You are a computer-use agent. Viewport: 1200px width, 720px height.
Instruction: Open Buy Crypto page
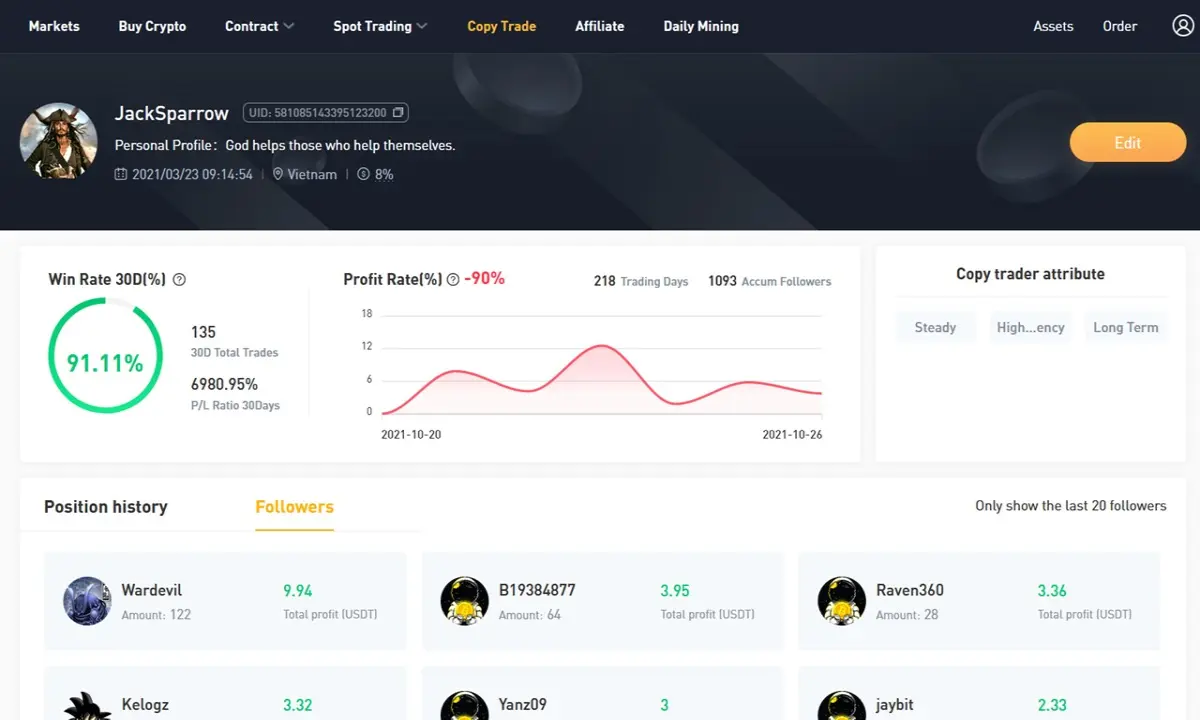152,26
